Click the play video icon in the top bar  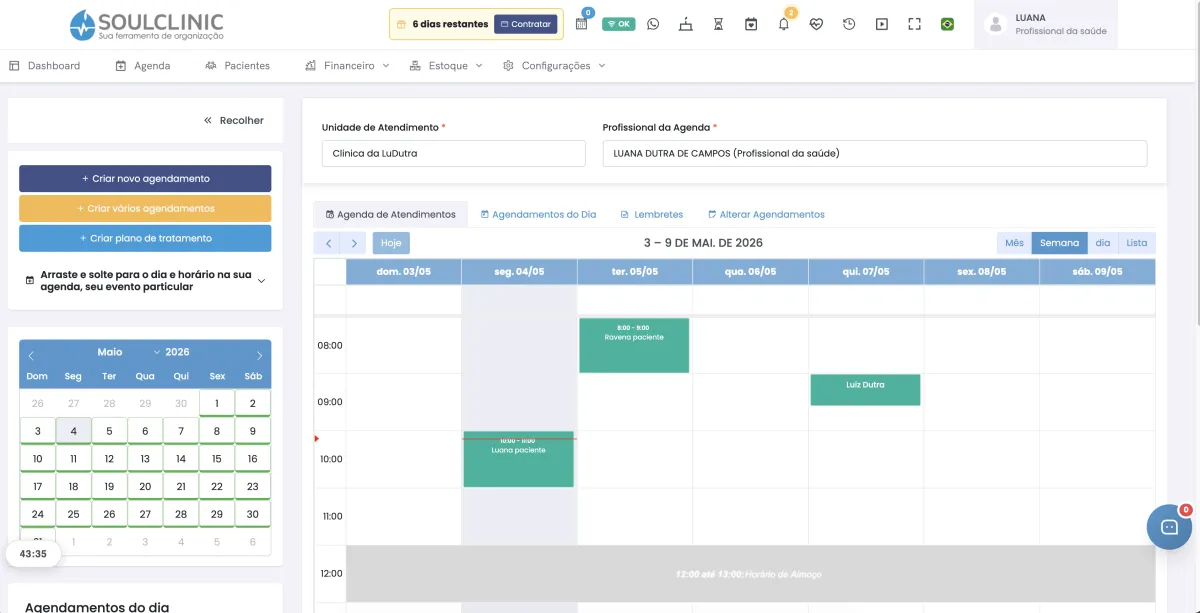881,24
